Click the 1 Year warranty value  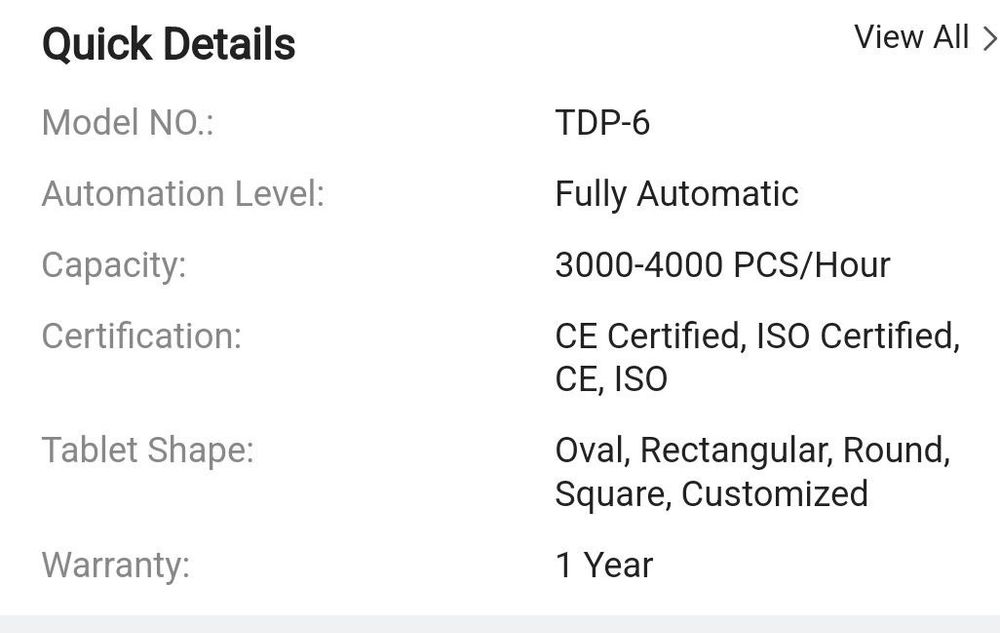(604, 565)
